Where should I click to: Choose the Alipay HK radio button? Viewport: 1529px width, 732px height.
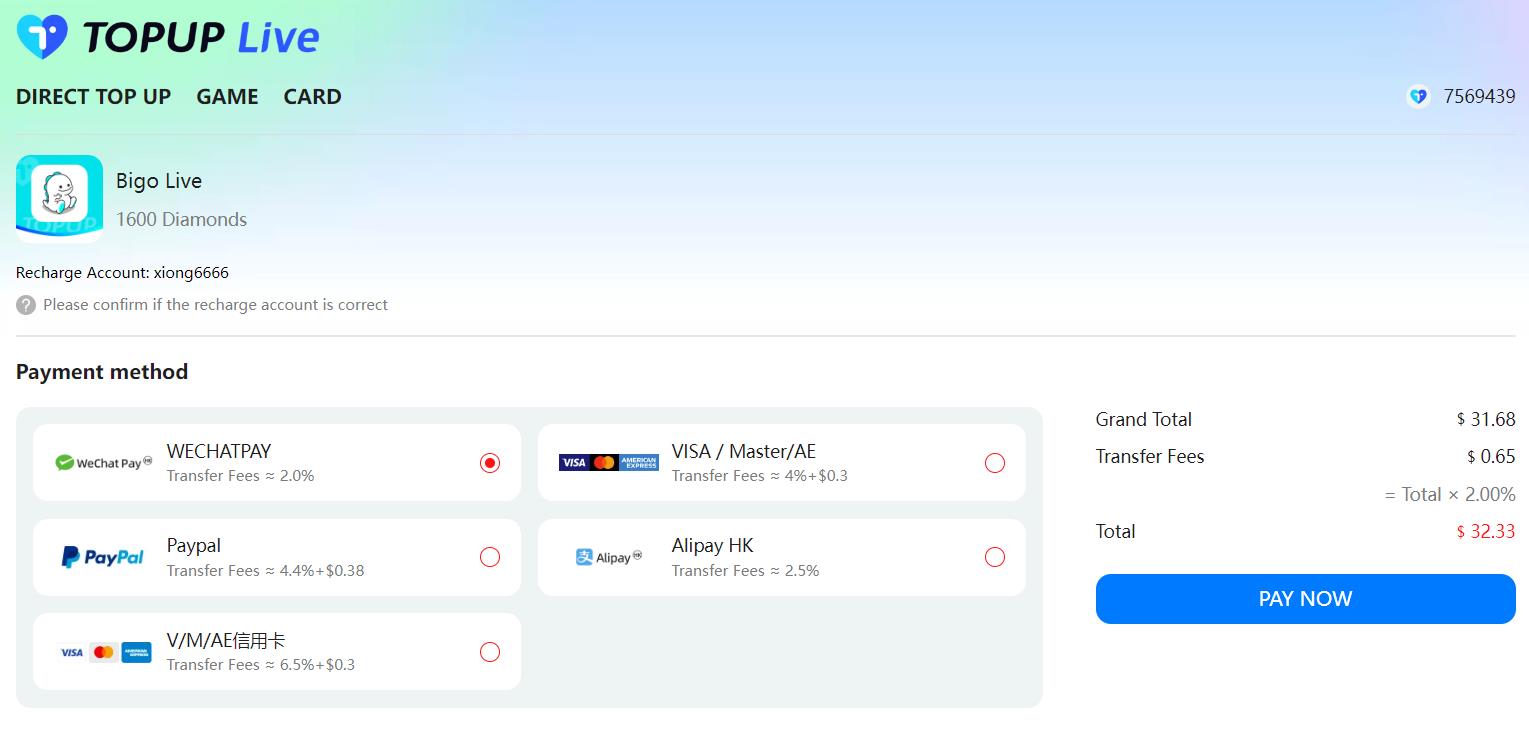[x=995, y=557]
